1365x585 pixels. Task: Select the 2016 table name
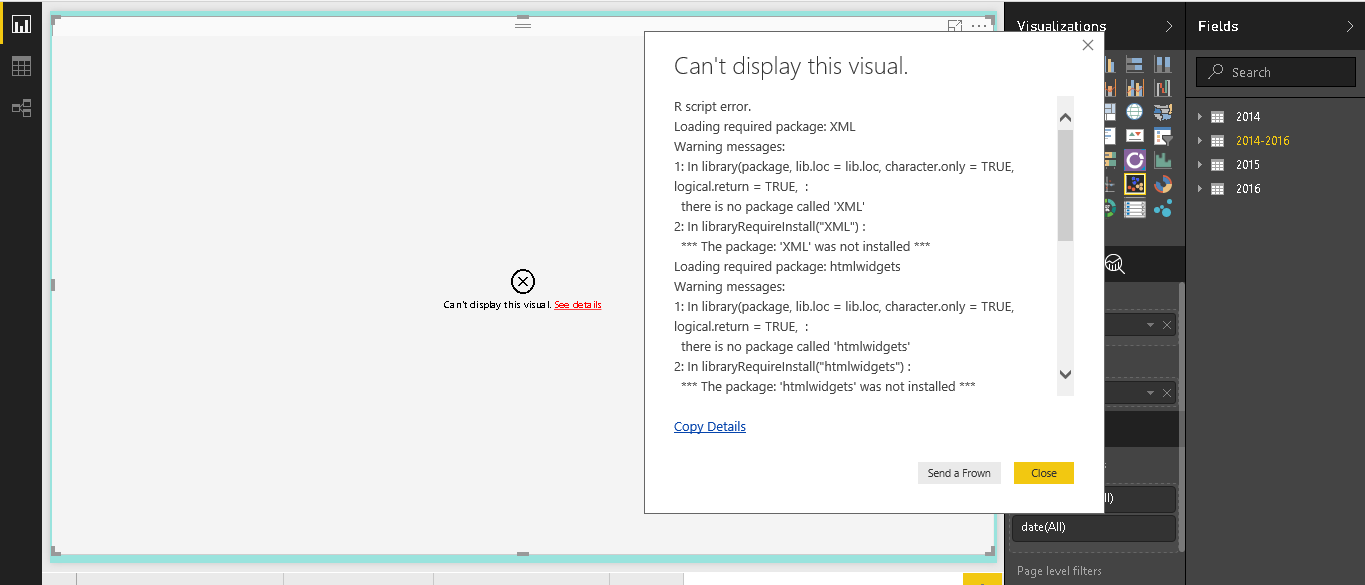coord(1247,189)
